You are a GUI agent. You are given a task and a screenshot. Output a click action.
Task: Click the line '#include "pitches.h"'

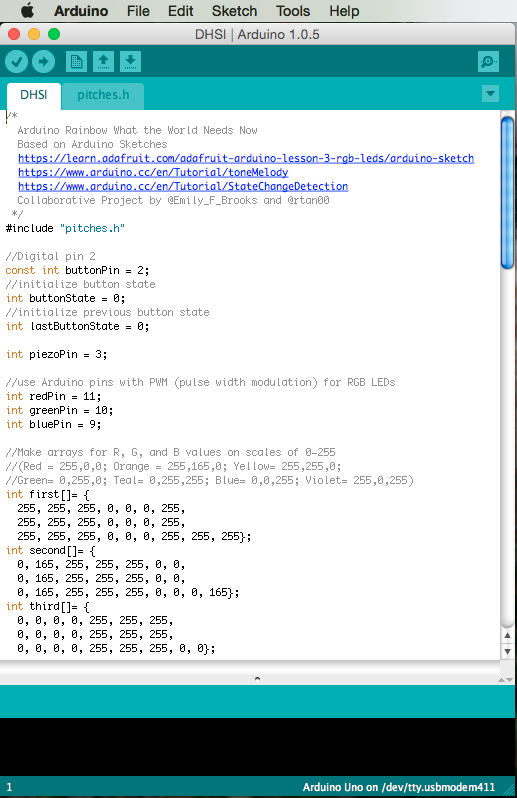[x=65, y=229]
